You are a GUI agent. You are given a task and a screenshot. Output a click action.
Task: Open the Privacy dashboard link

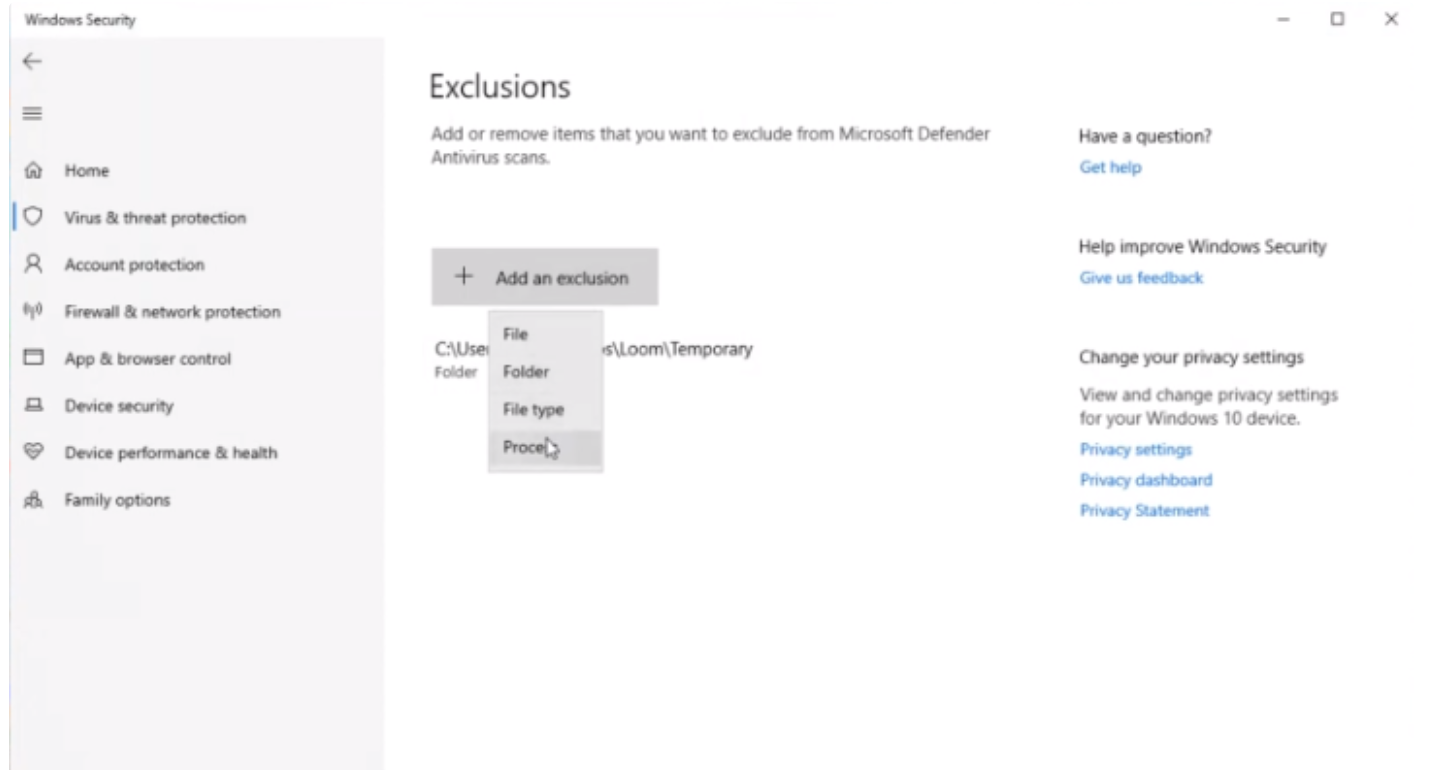tap(1145, 480)
